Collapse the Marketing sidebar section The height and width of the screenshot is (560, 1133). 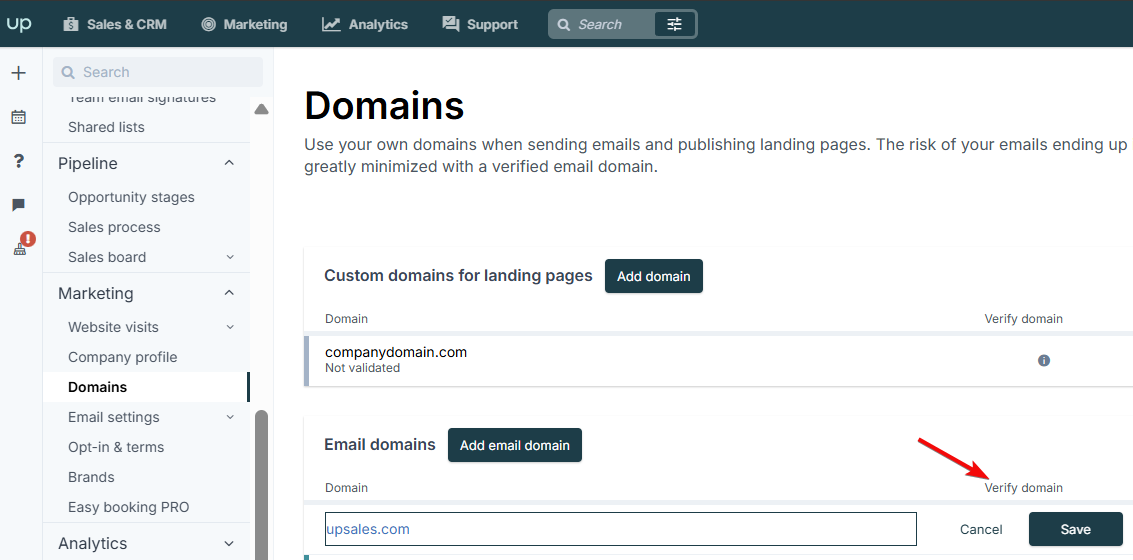click(x=229, y=293)
